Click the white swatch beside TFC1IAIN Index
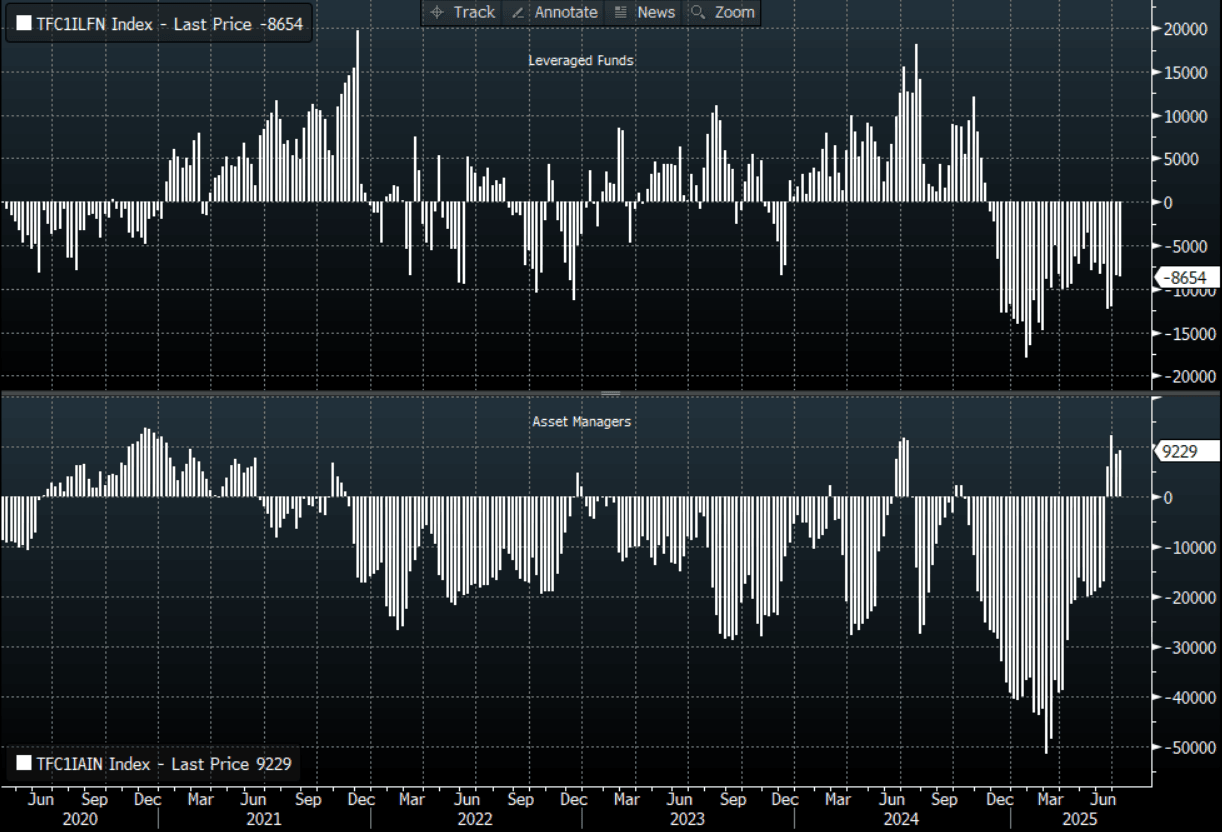This screenshot has height=832, width=1222. click(x=24, y=764)
